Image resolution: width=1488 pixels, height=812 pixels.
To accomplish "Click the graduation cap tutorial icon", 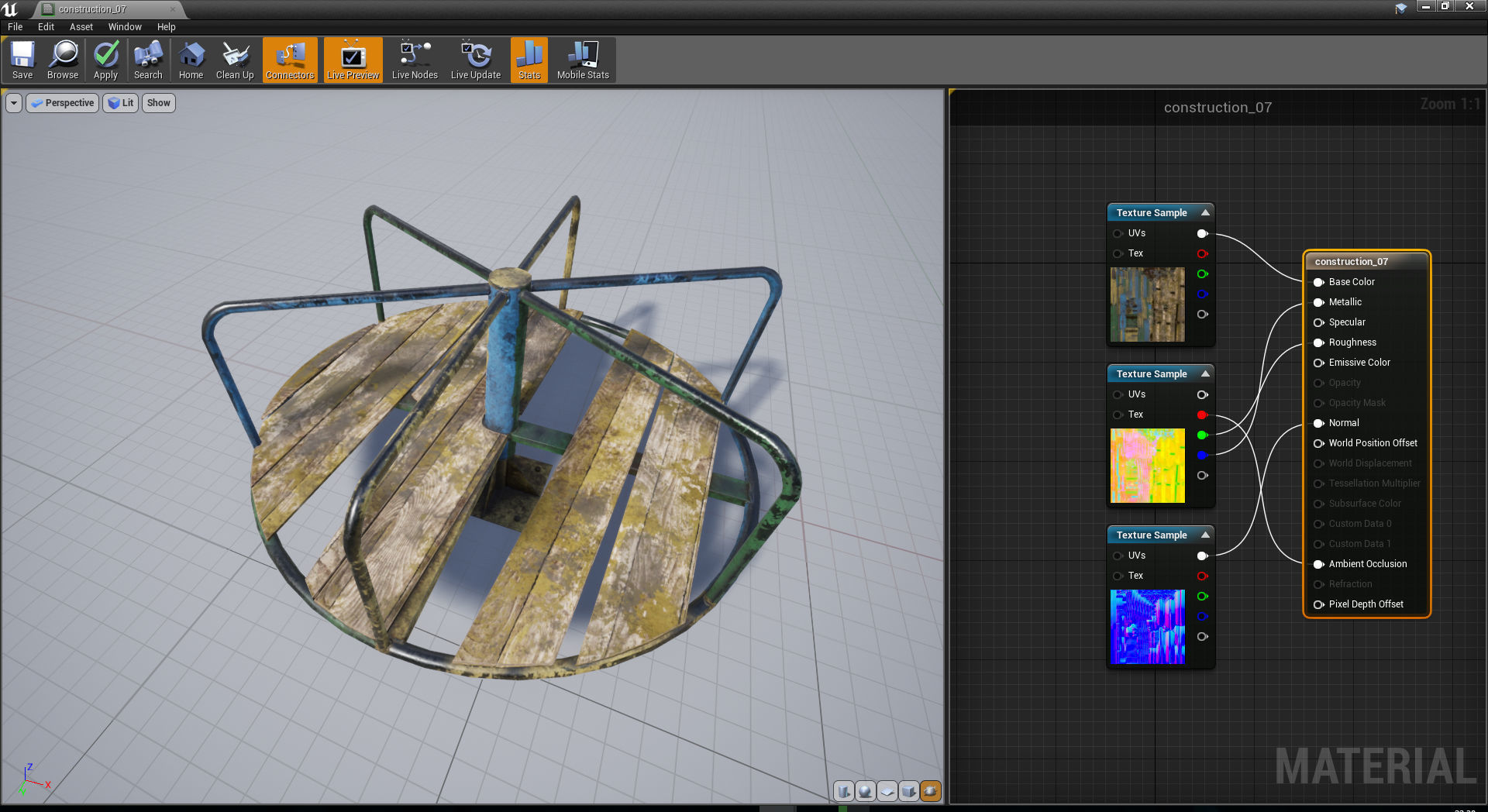I will [1401, 8].
